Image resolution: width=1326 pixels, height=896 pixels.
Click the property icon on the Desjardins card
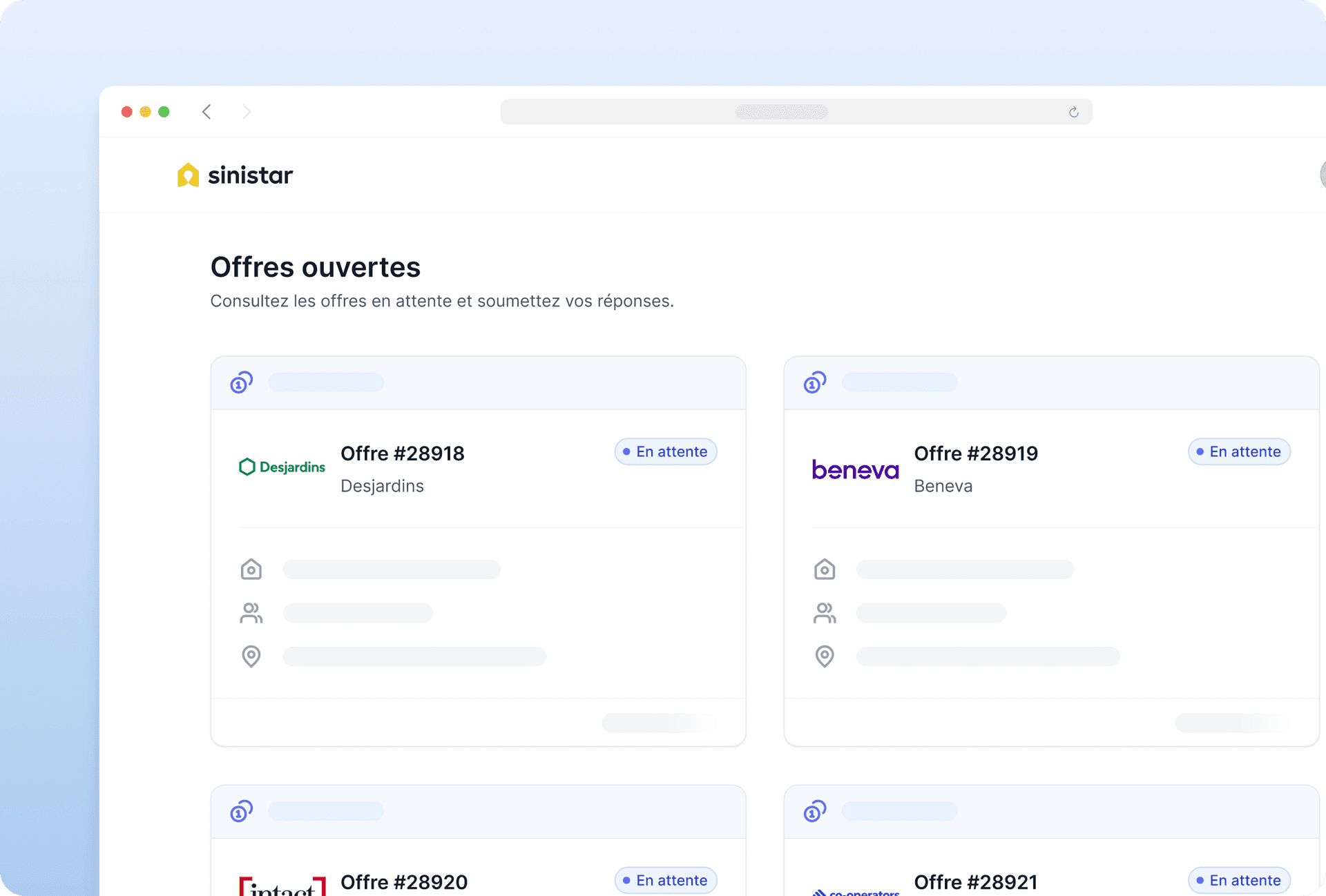click(x=251, y=569)
